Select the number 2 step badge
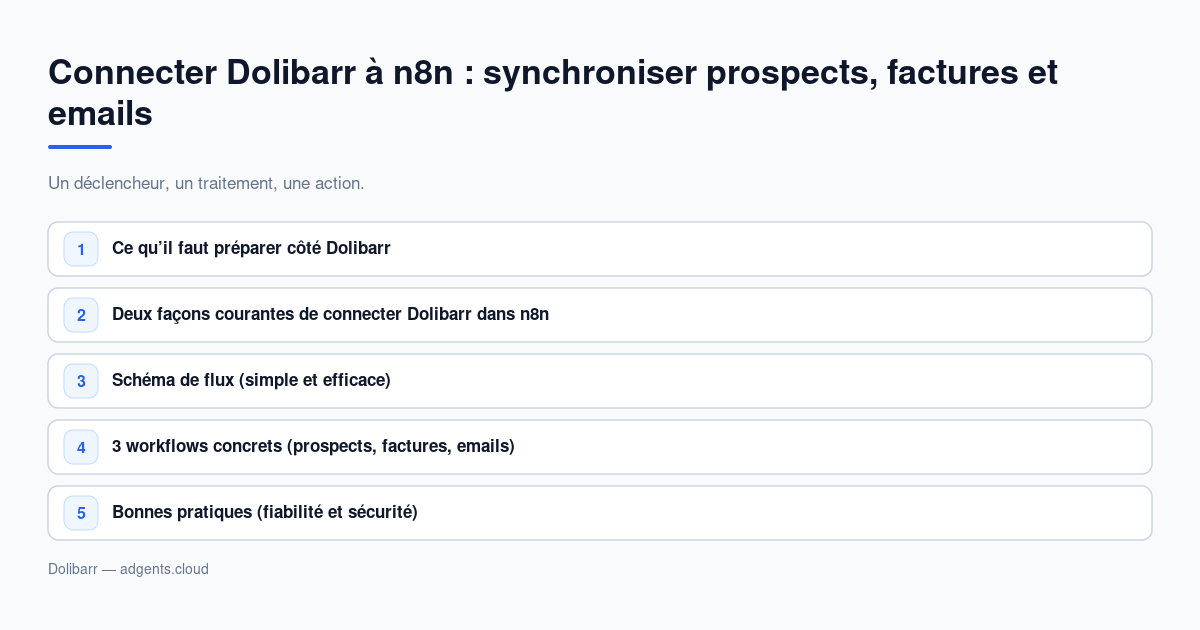This screenshot has width=1200, height=630. tap(81, 315)
